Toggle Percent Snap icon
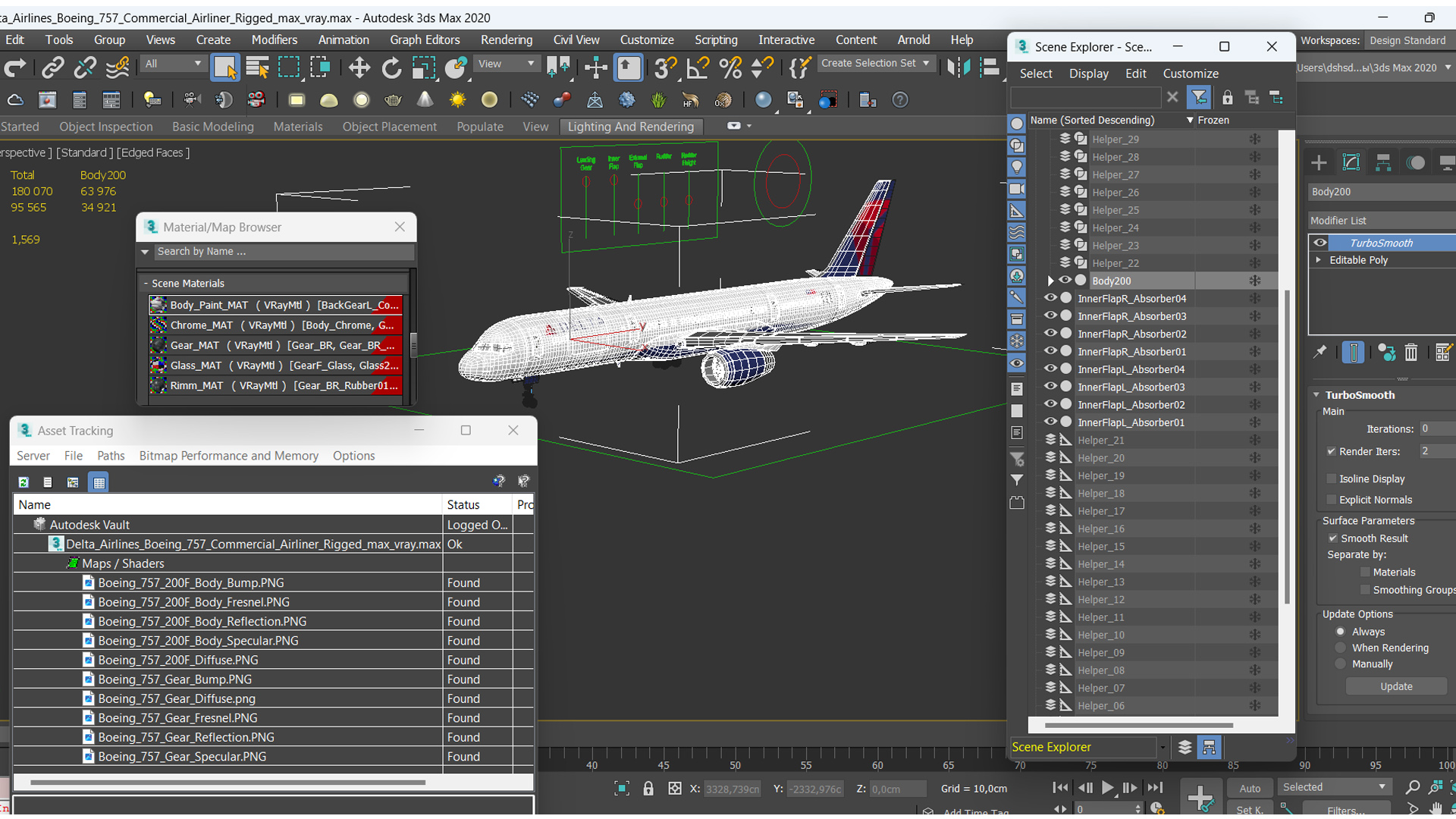This screenshot has height=819, width=1456. [x=730, y=68]
